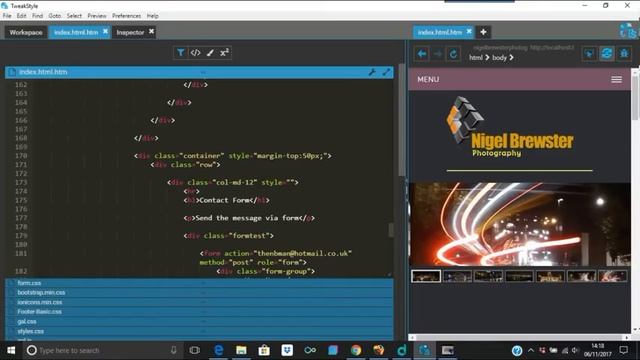Expand the Footer Basic.css file panel

coord(199,312)
